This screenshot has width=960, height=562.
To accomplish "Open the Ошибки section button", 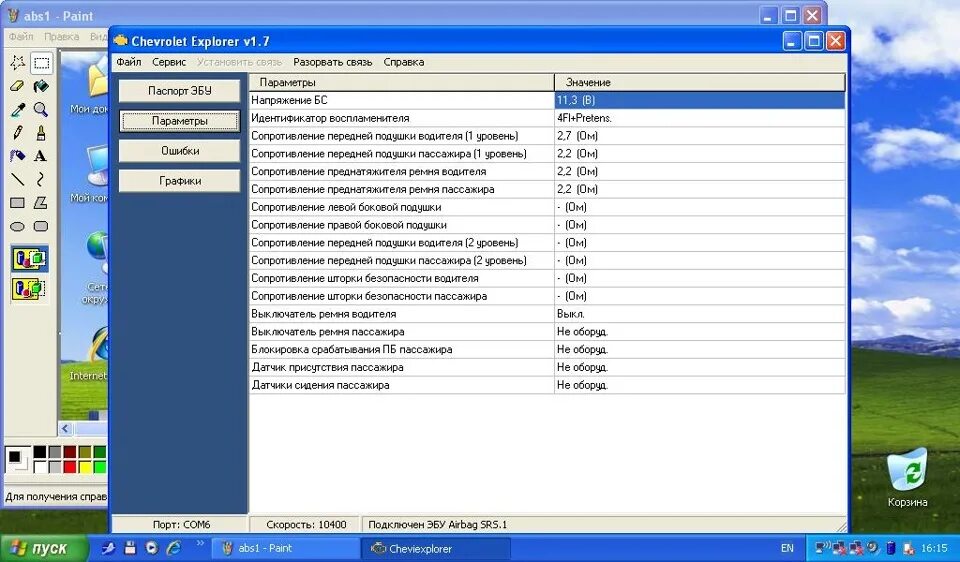I will pos(179,151).
